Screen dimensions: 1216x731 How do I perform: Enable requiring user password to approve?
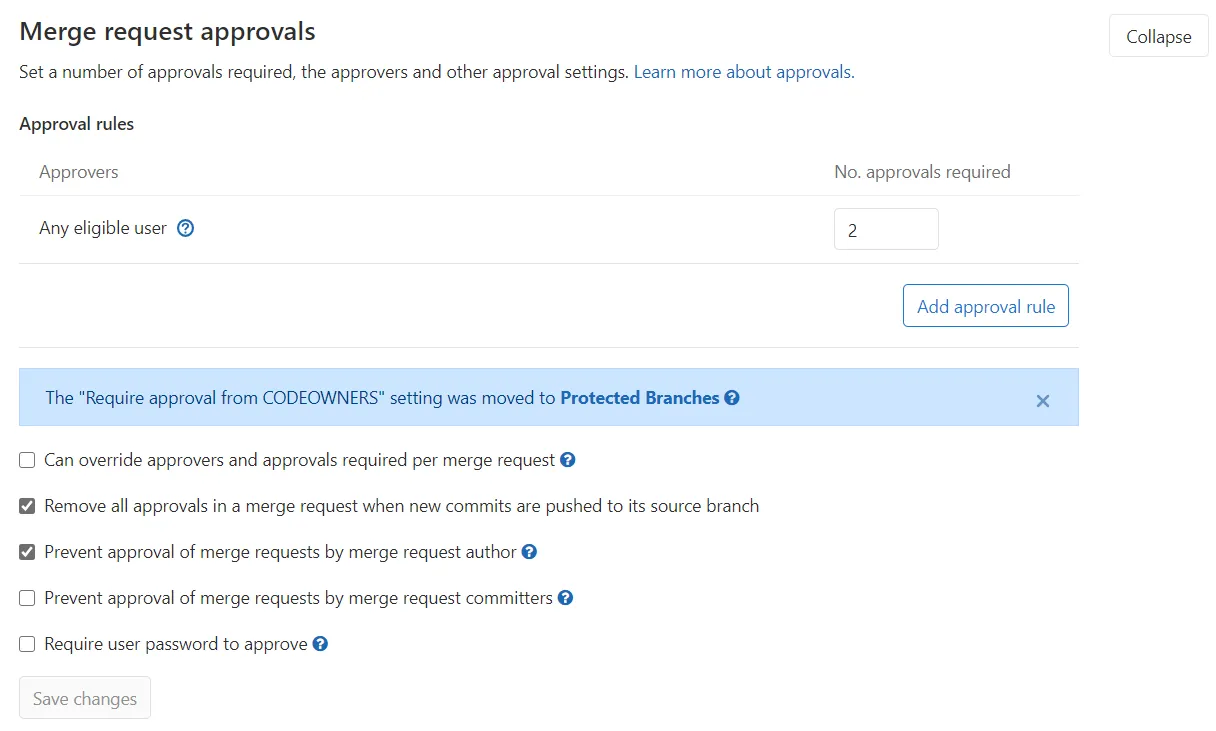pos(27,643)
